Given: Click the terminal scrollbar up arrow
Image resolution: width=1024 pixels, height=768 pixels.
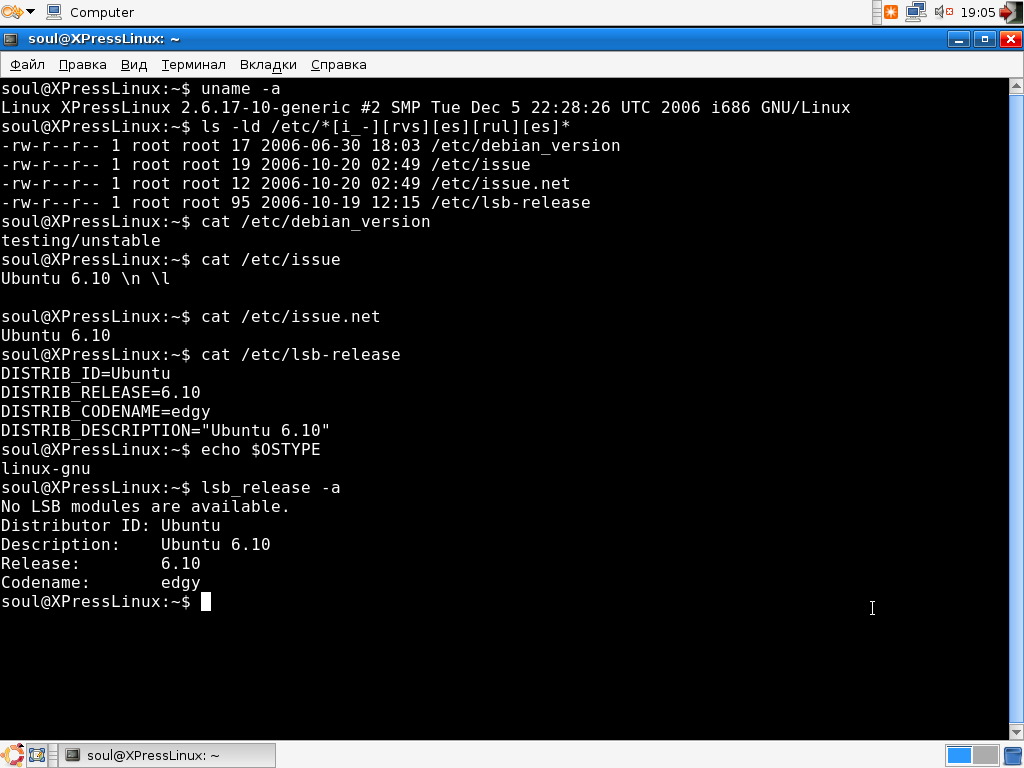Looking at the screenshot, I should (1016, 86).
